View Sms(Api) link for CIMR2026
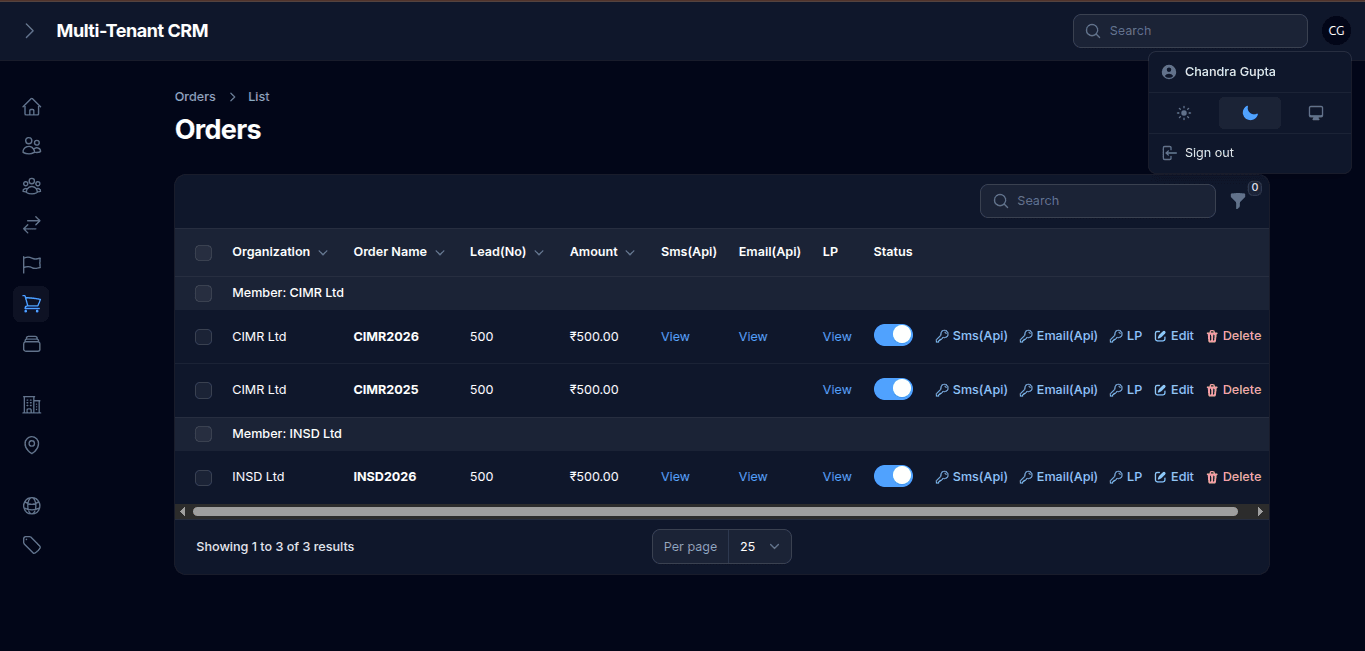Screen dimensions: 1365x651 coord(675,337)
